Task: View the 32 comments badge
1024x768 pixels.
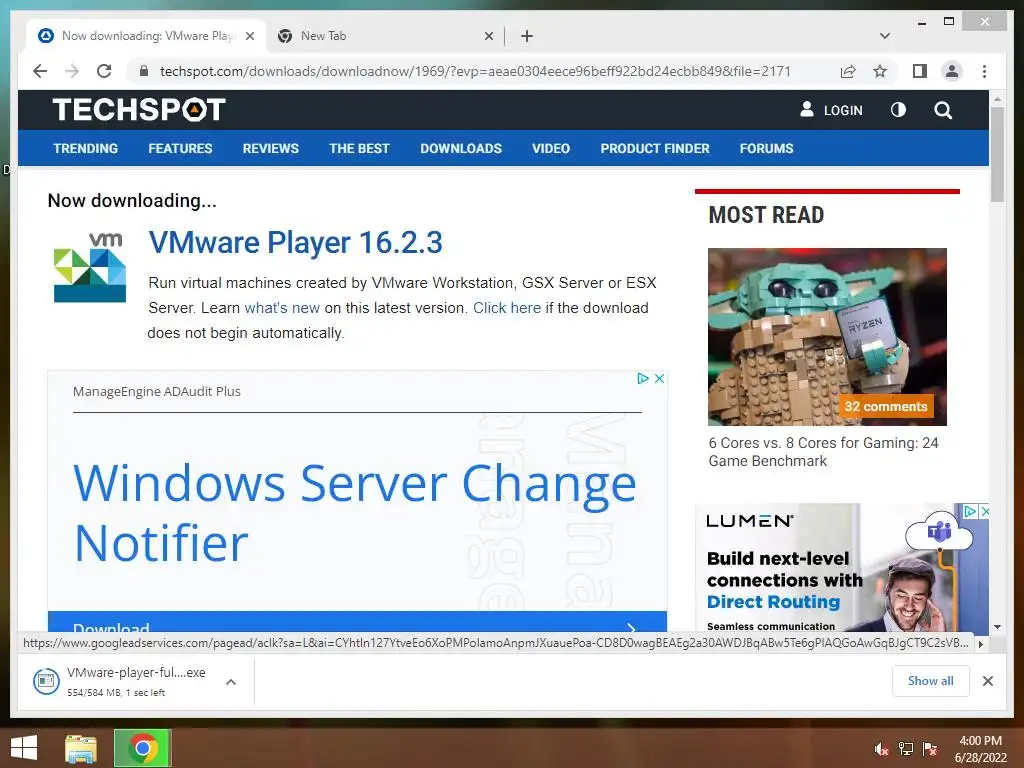Action: [886, 406]
